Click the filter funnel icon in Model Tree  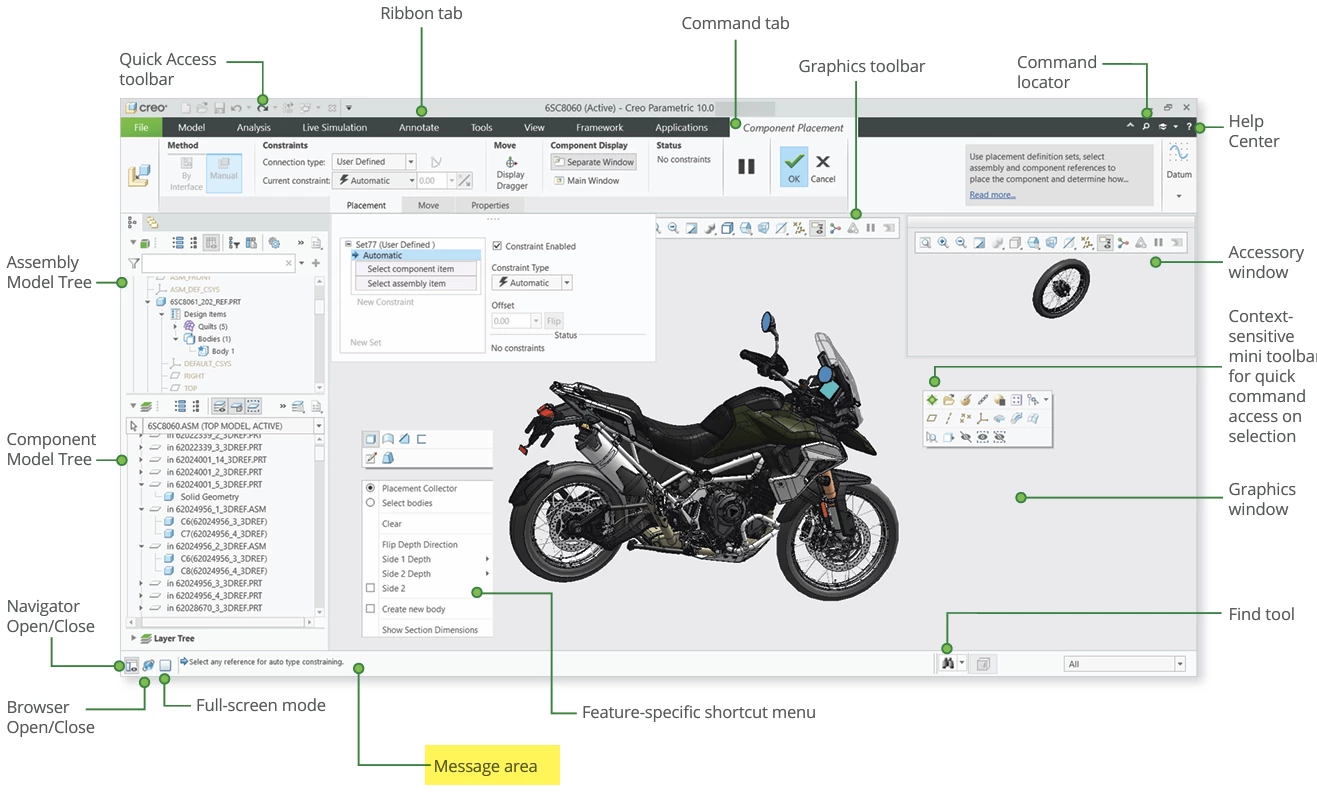(x=134, y=263)
